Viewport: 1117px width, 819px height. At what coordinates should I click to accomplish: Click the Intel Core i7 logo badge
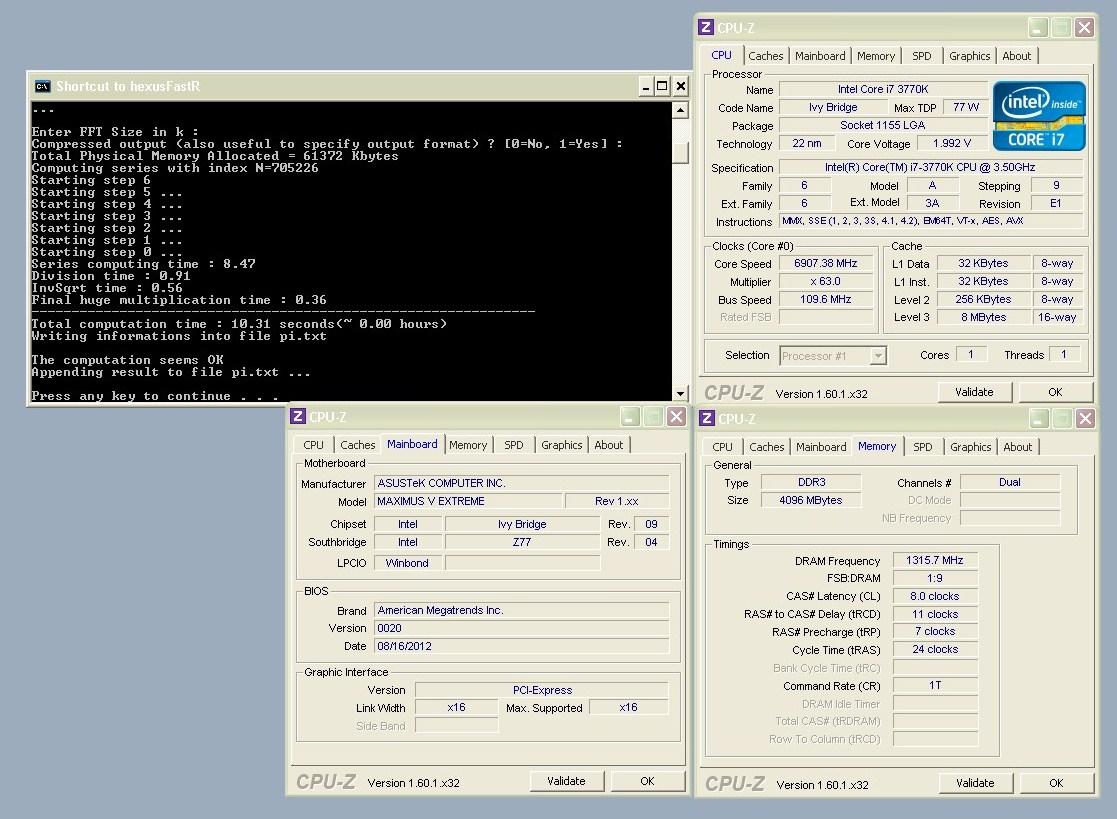pyautogui.click(x=1039, y=115)
